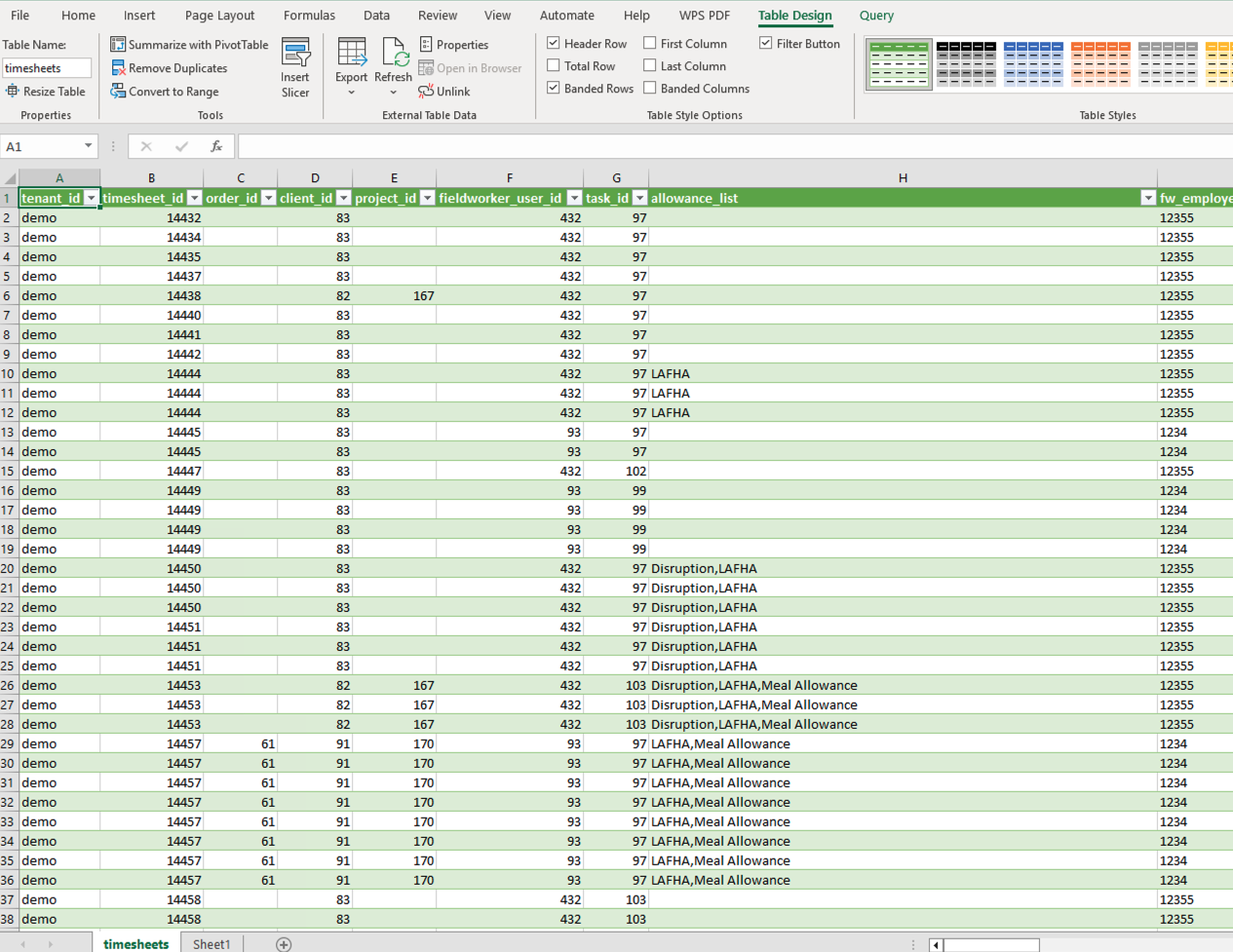
Task: Open the Formulas ribbon tab
Action: click(309, 16)
